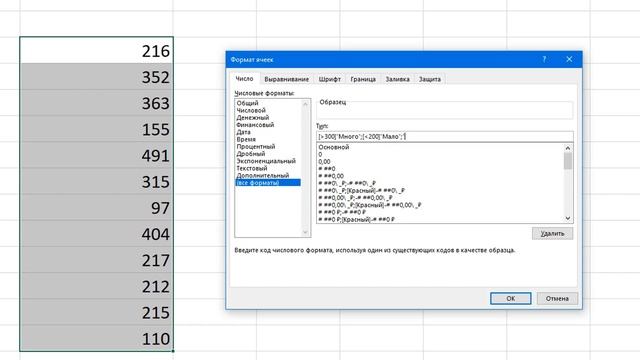Click the Тип format code field

coord(444,136)
